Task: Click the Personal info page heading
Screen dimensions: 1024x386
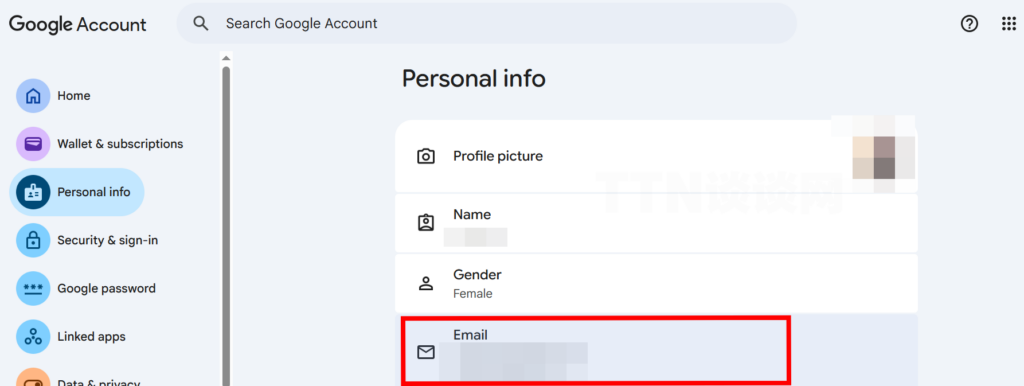Action: pos(473,79)
